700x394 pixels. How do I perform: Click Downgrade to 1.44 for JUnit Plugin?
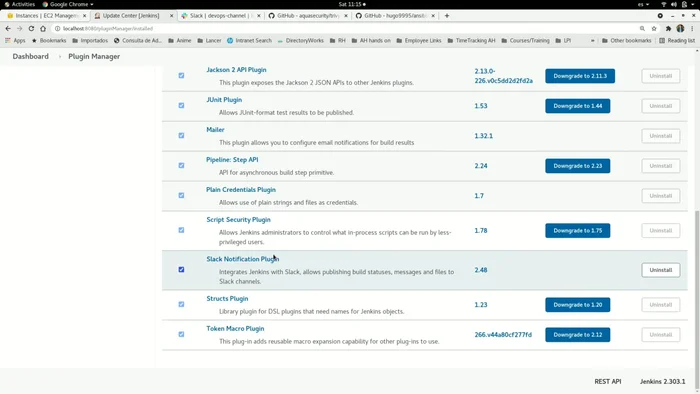point(577,106)
